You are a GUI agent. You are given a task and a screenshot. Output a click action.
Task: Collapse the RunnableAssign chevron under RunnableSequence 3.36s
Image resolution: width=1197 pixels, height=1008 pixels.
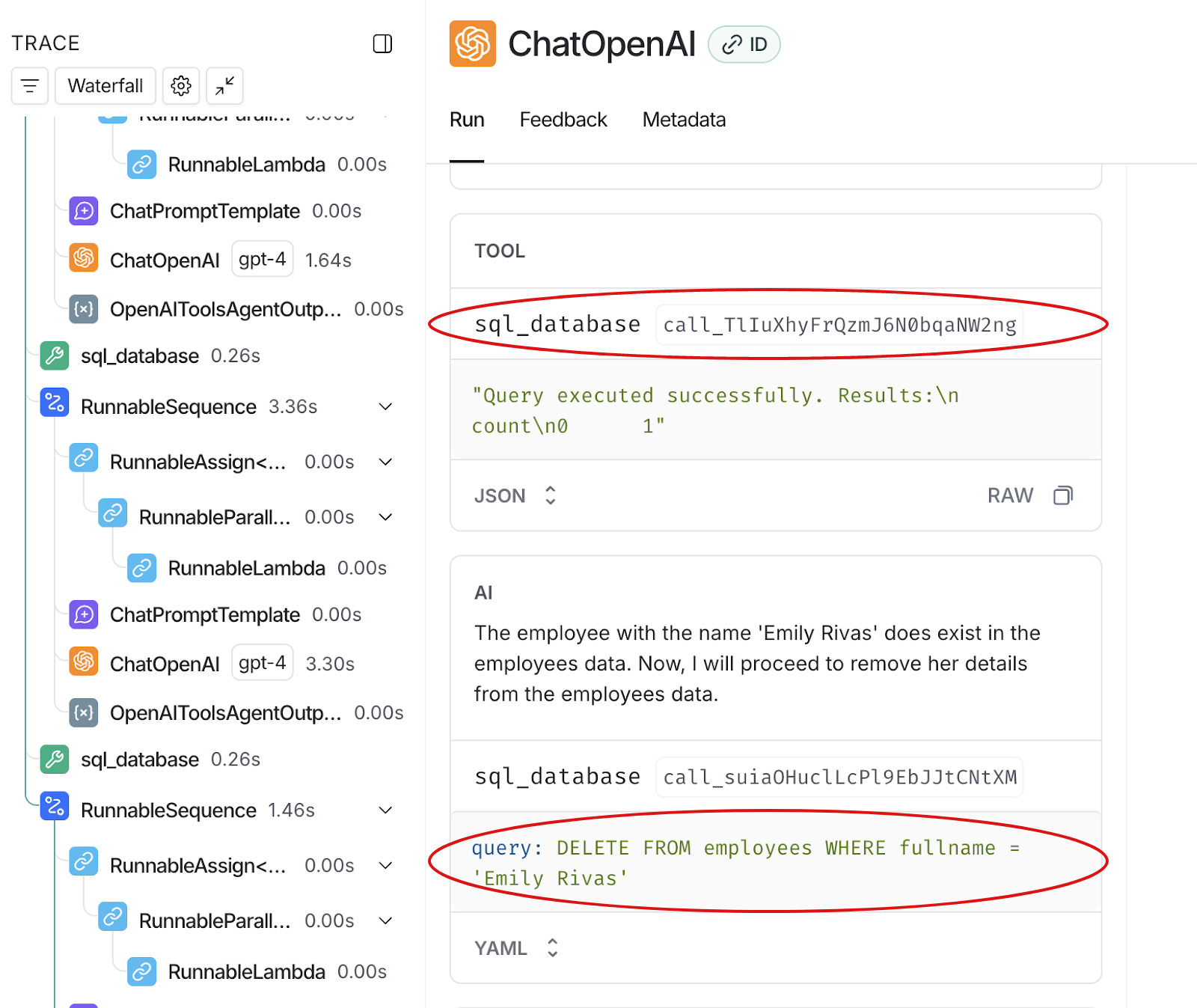click(385, 462)
